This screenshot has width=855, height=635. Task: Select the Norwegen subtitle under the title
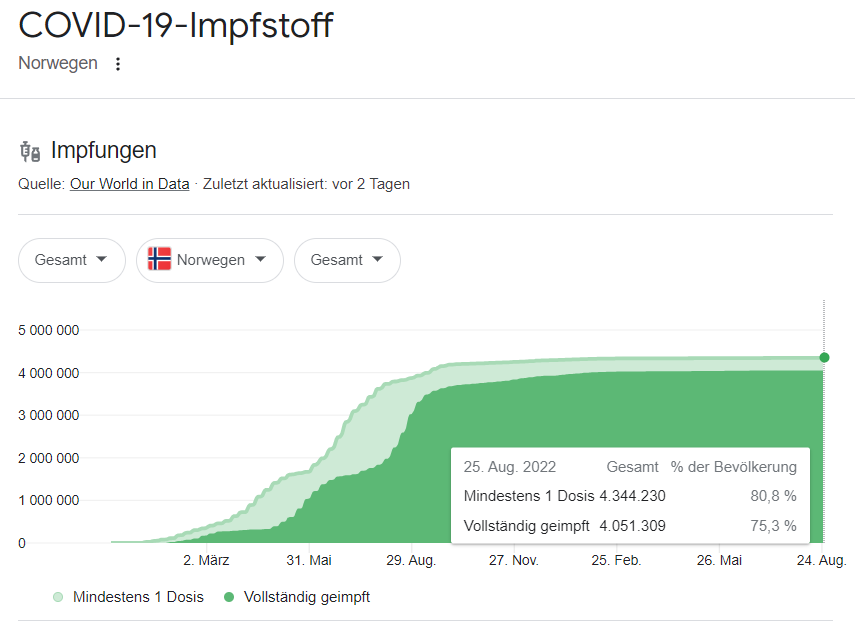[58, 63]
